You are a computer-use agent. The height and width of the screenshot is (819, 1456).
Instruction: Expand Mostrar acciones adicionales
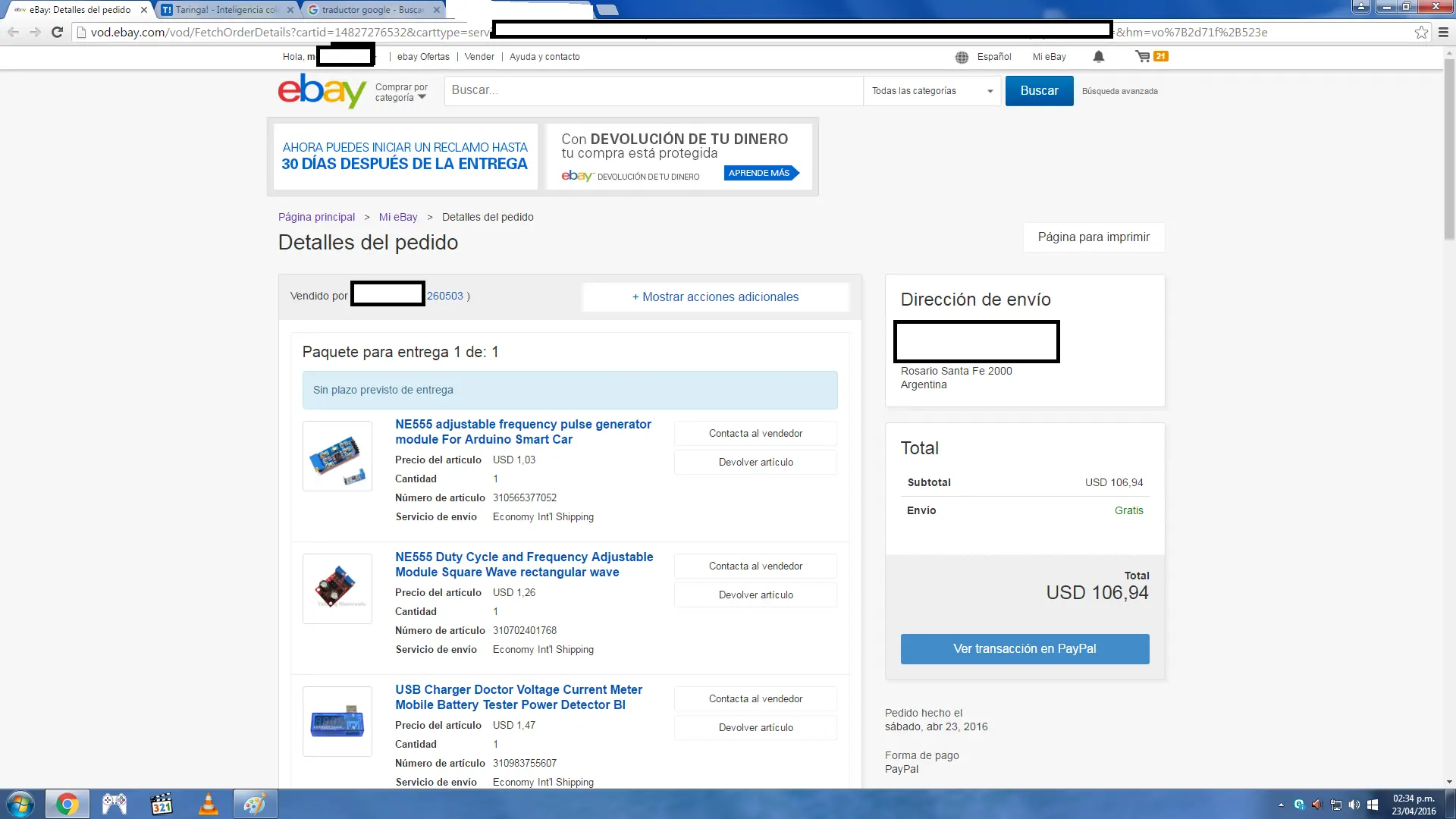(715, 297)
